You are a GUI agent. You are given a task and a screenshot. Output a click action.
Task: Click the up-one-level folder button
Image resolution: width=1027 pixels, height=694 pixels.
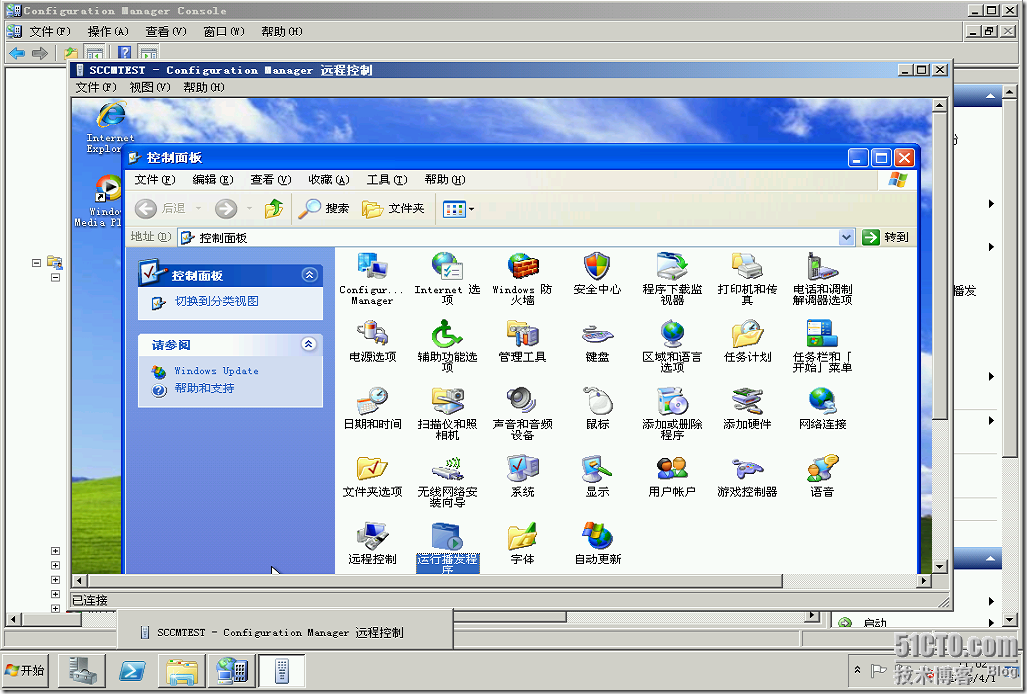[x=274, y=209]
